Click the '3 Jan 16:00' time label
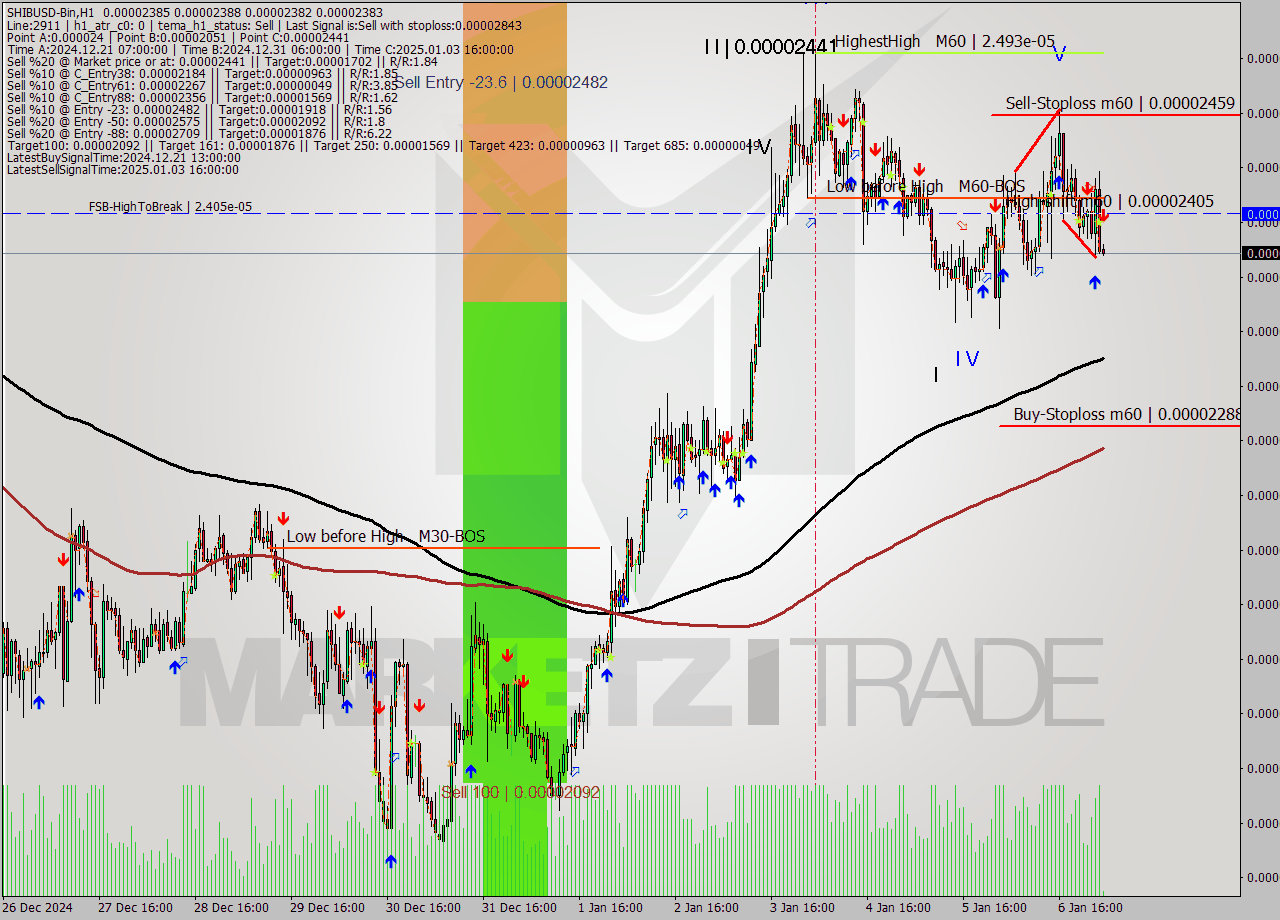Screen dimensions: 1280x920 [x=802, y=908]
